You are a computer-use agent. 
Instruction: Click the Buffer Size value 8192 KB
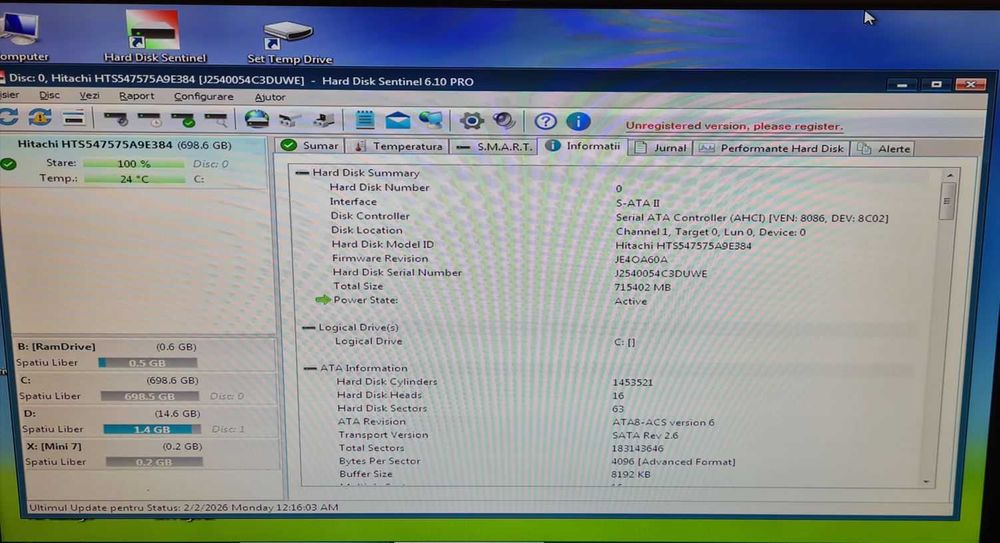click(630, 475)
